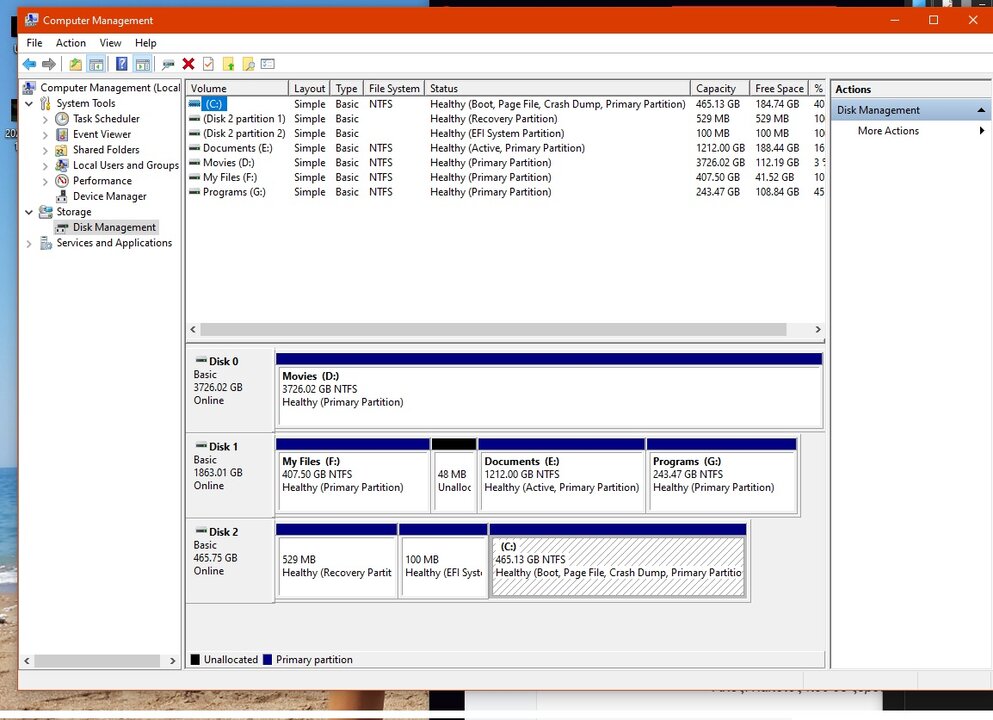Image resolution: width=993 pixels, height=720 pixels.
Task: Select the Documents (E:) partition block on Disk 1
Action: [561, 480]
